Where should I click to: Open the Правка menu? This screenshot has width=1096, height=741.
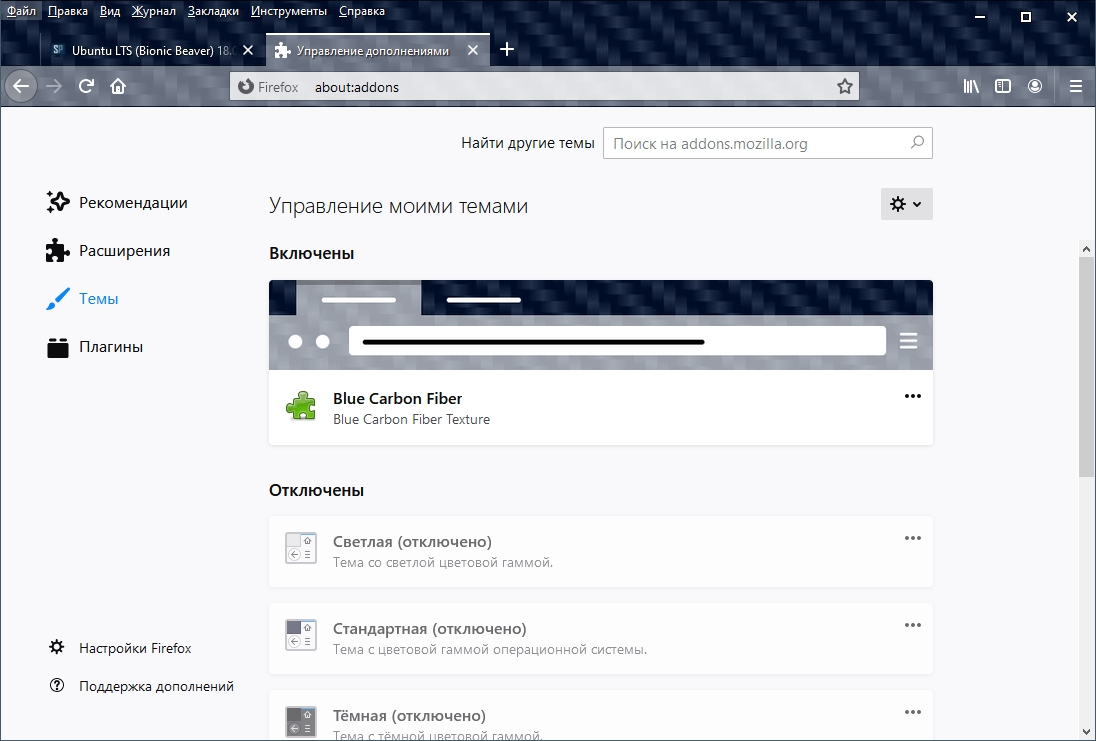click(x=68, y=11)
